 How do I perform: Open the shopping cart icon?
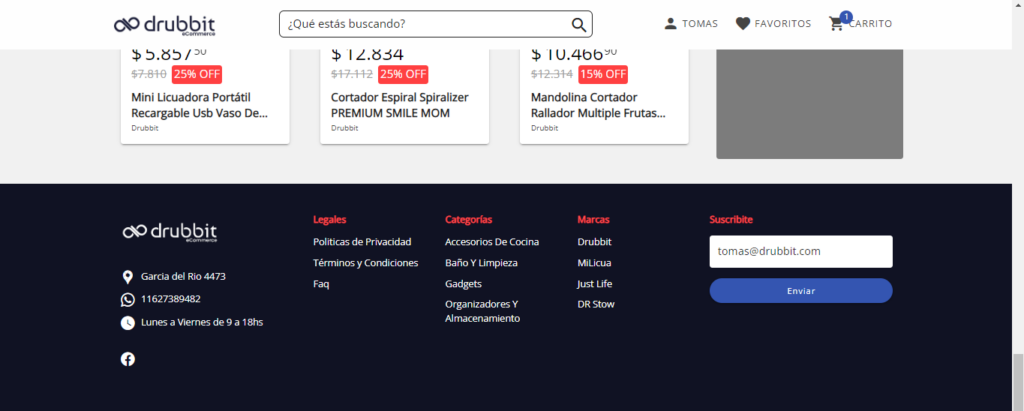(x=836, y=24)
